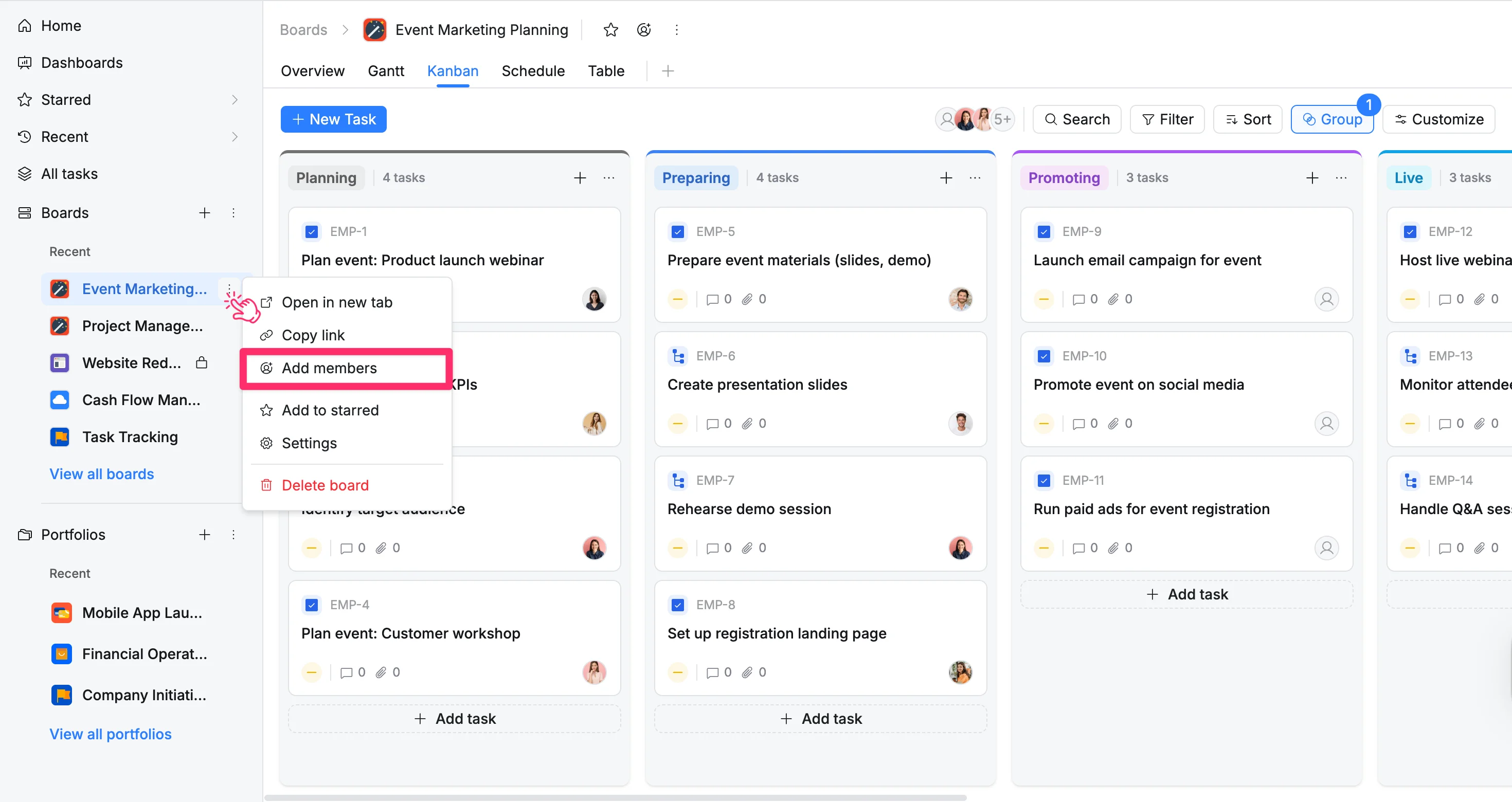Toggle EMP-5 task checkbox

678,232
